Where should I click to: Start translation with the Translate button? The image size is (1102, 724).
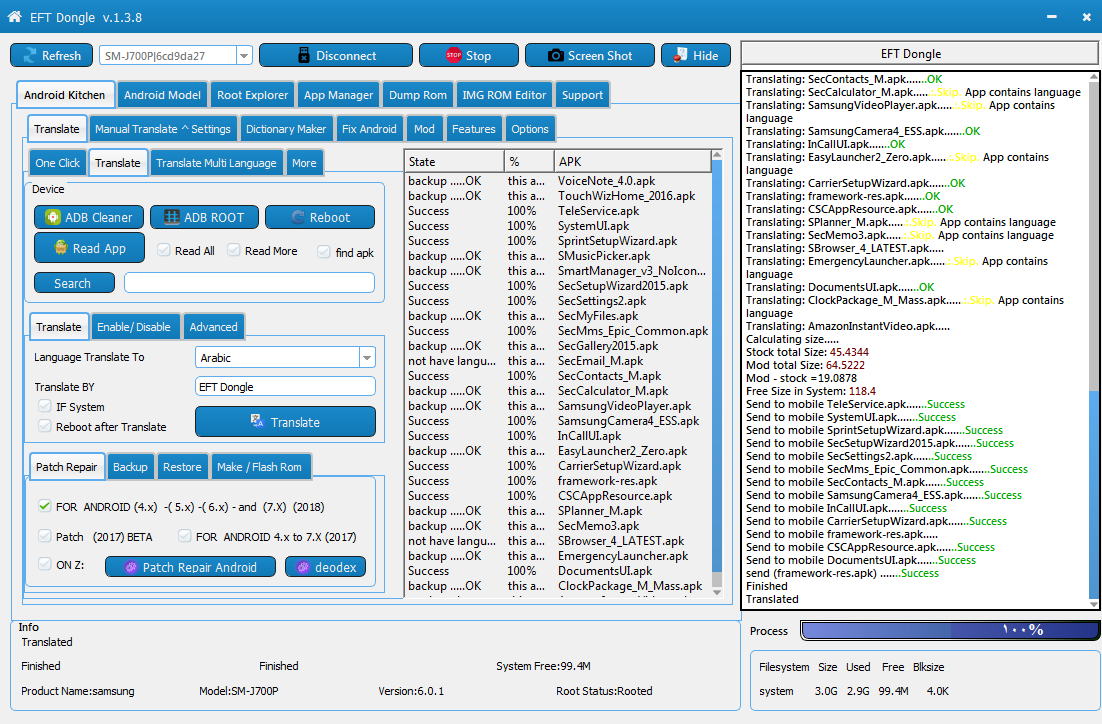pos(285,422)
